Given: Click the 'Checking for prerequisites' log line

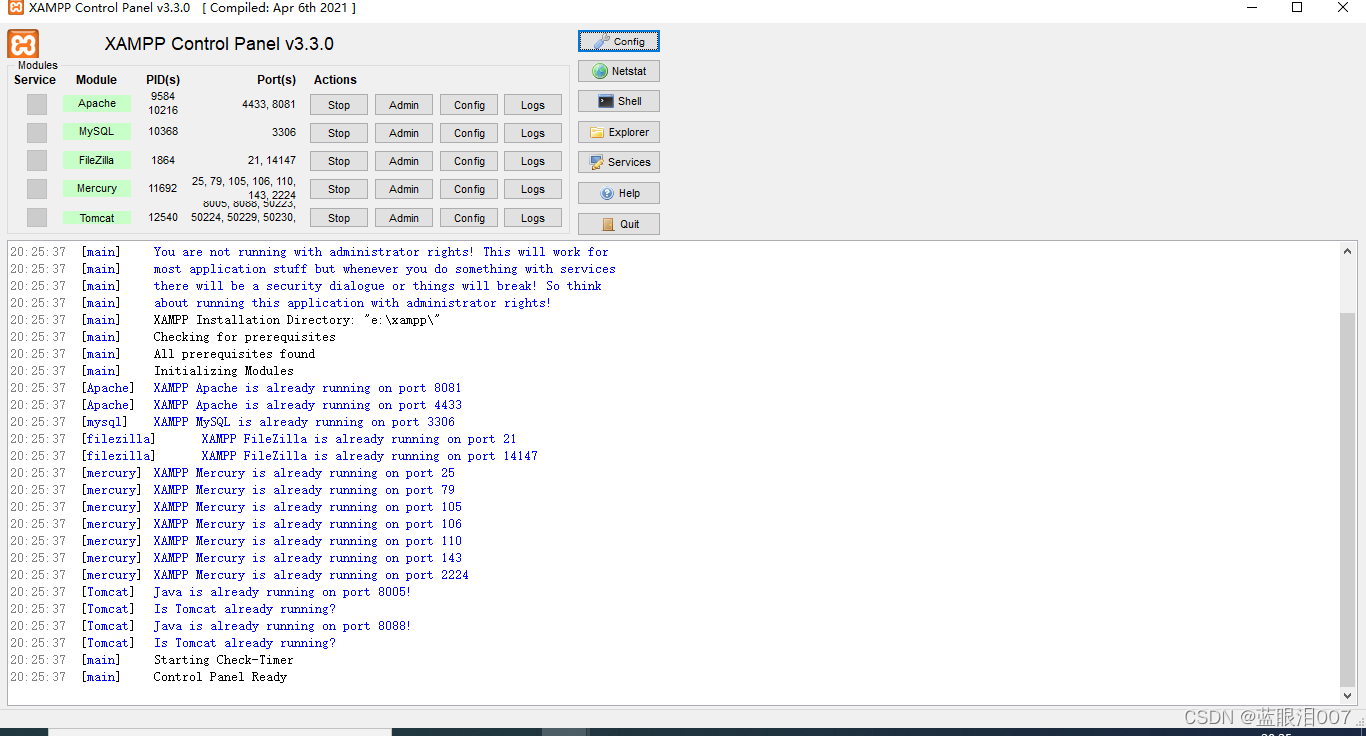Looking at the screenshot, I should [245, 337].
